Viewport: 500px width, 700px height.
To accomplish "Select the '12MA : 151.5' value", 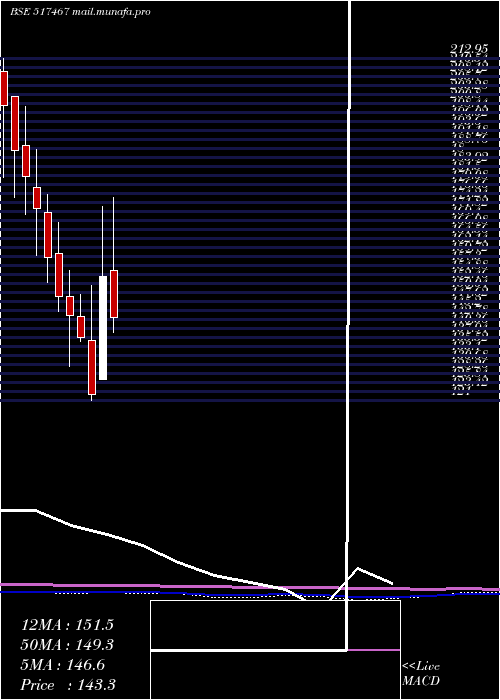I will (67, 625).
